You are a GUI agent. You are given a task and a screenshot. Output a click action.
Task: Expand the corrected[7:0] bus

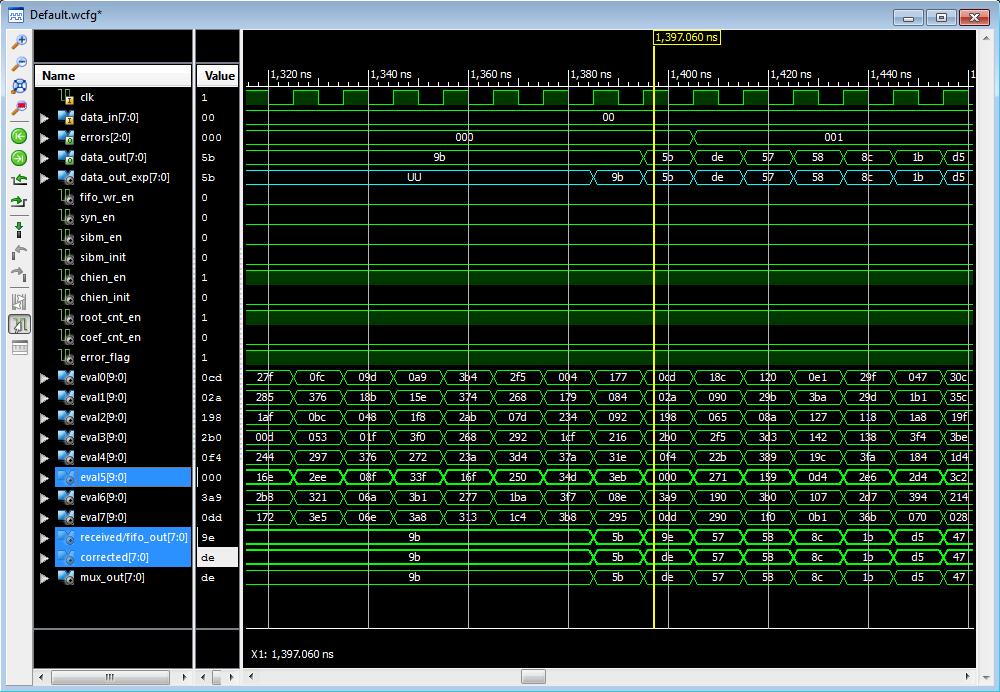(x=44, y=558)
